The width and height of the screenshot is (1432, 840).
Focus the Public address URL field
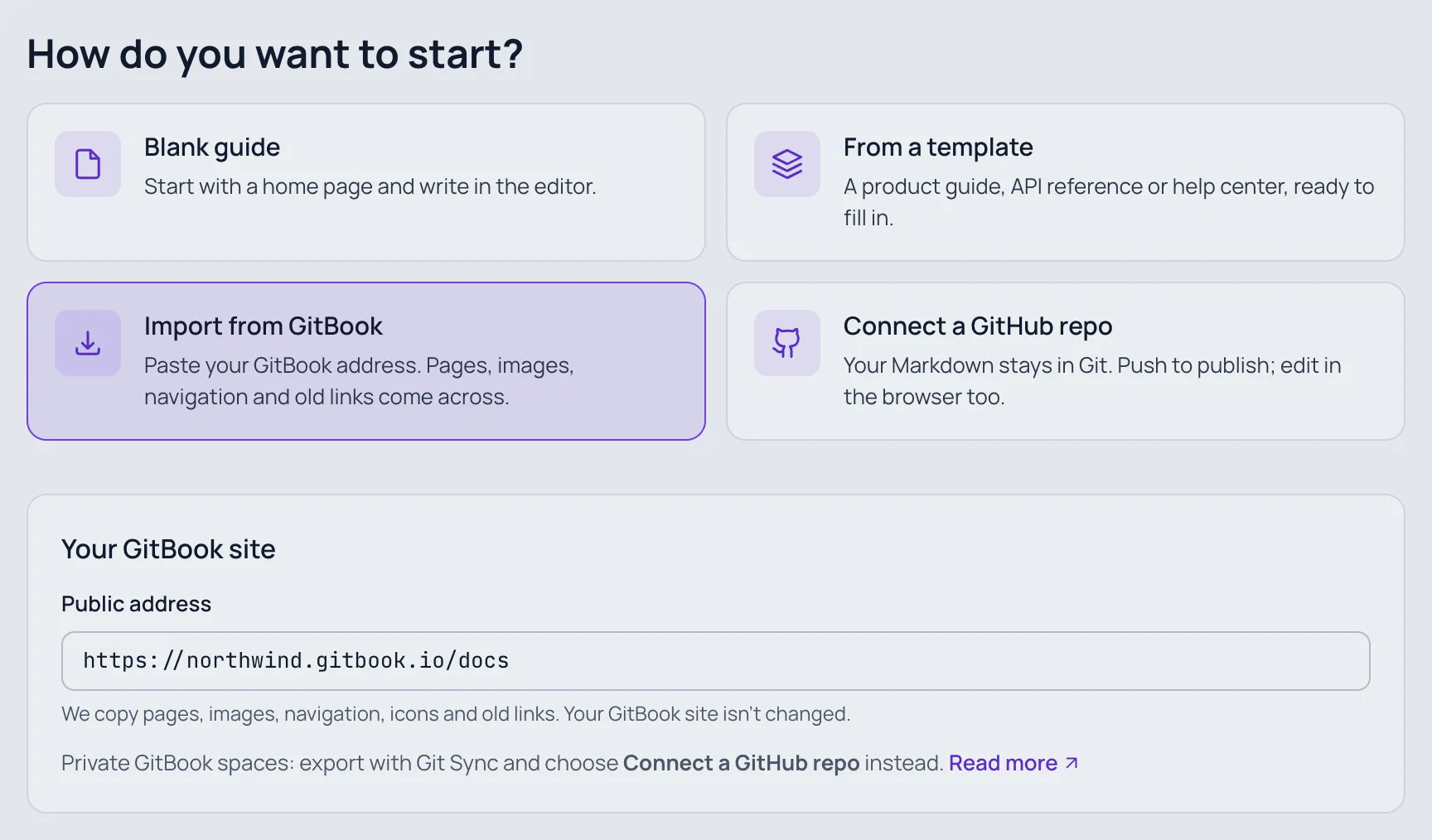tap(716, 661)
